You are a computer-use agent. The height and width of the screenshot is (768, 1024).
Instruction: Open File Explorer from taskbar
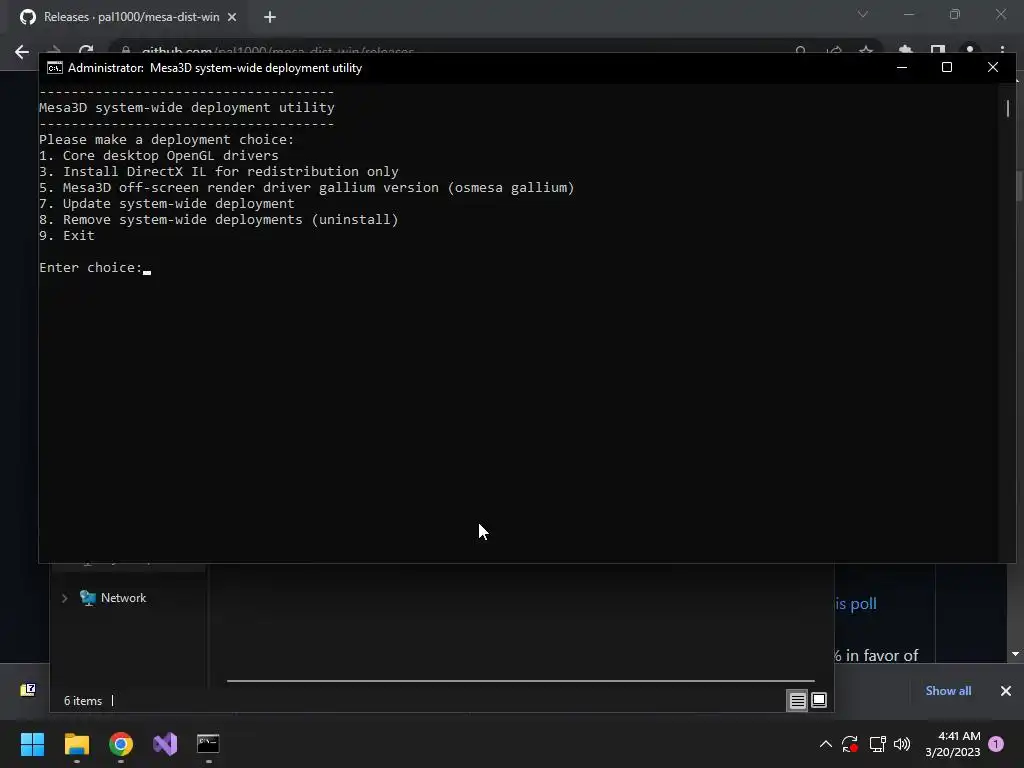[x=76, y=744]
